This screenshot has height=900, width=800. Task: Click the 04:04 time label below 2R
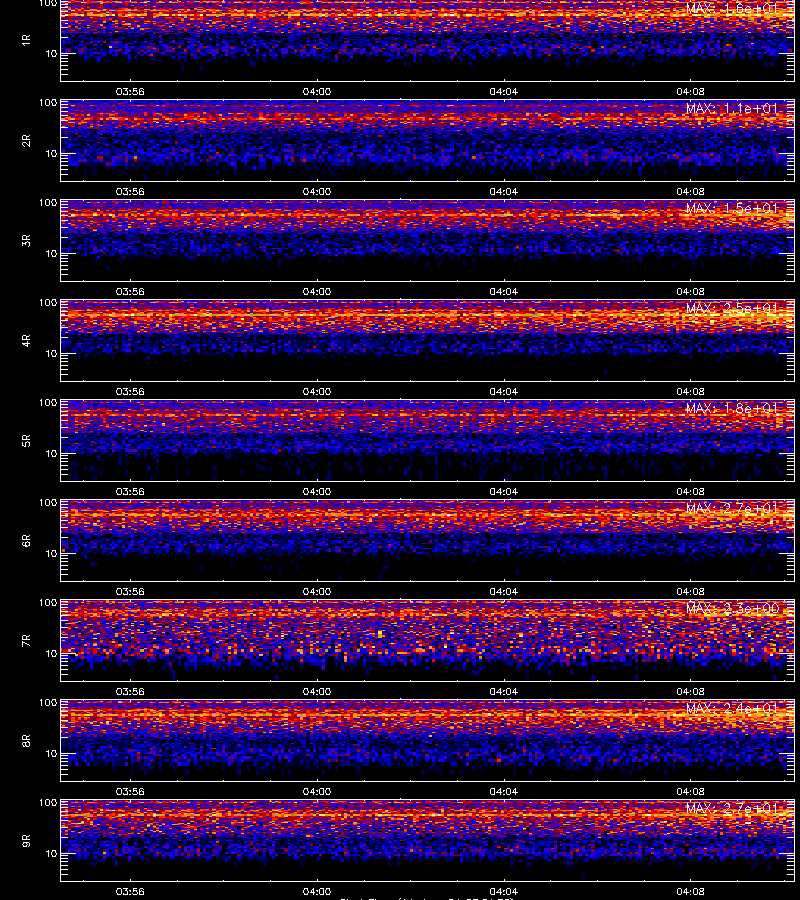tap(503, 192)
